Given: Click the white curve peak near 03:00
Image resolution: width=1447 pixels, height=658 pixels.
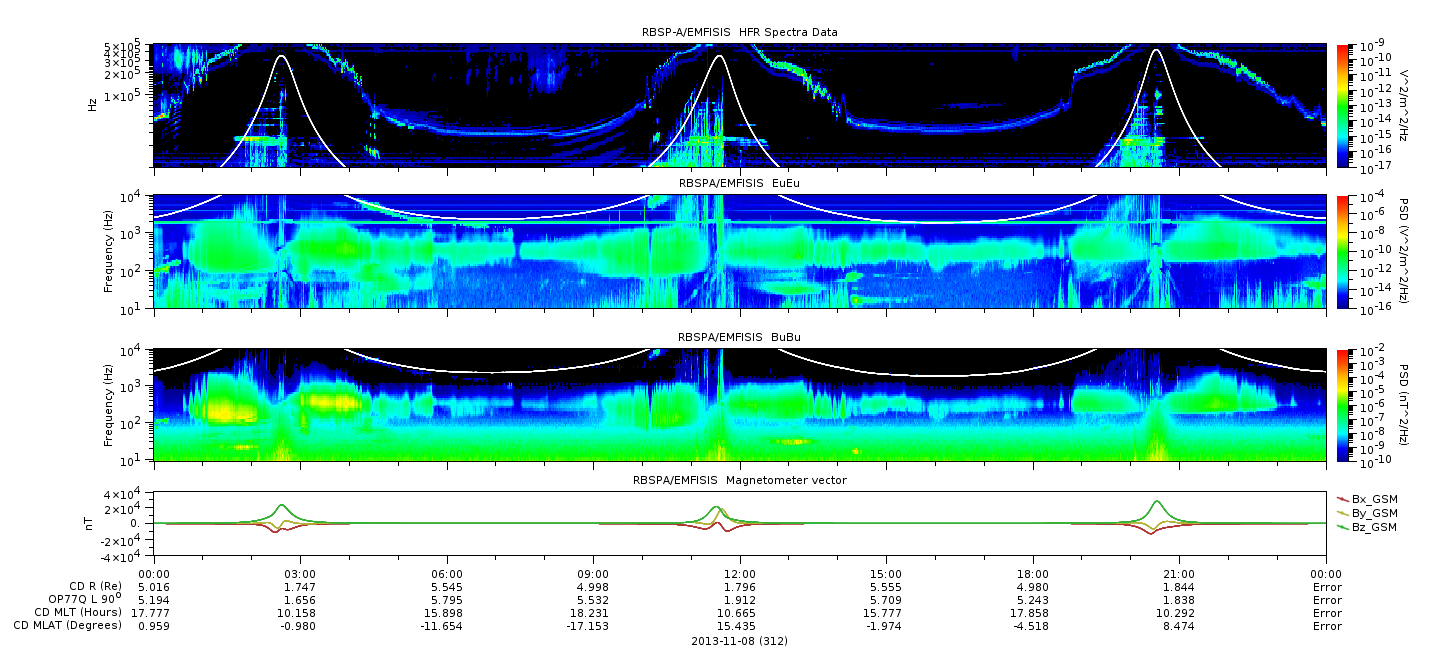Looking at the screenshot, I should click(x=282, y=57).
